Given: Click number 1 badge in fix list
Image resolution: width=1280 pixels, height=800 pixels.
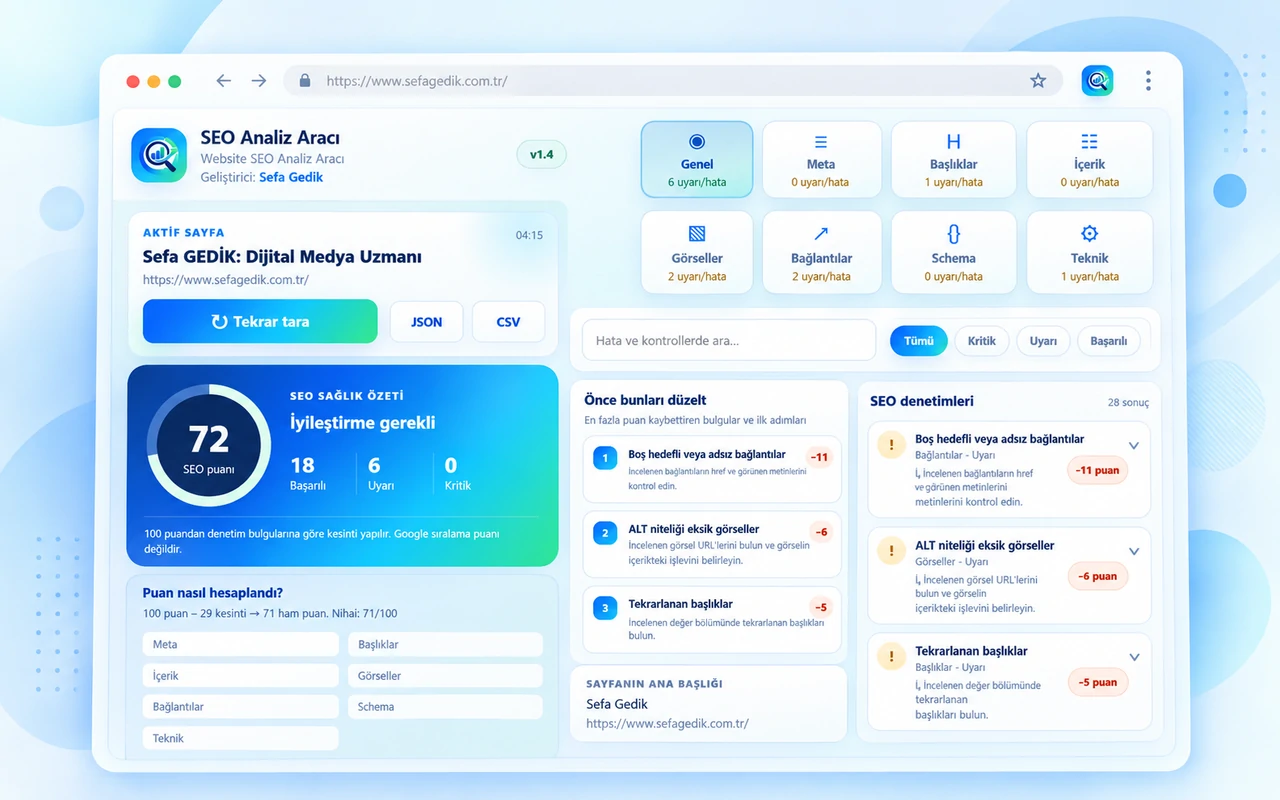Looking at the screenshot, I should pyautogui.click(x=605, y=458).
